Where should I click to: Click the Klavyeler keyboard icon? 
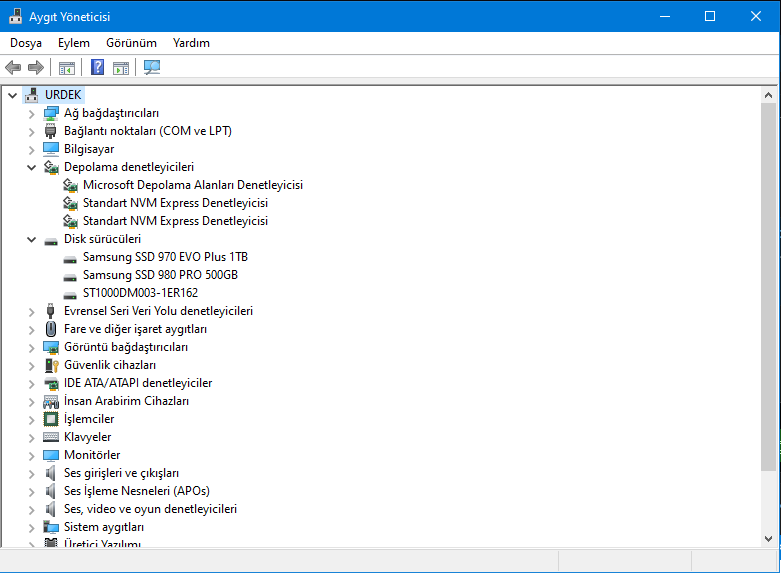coord(51,437)
